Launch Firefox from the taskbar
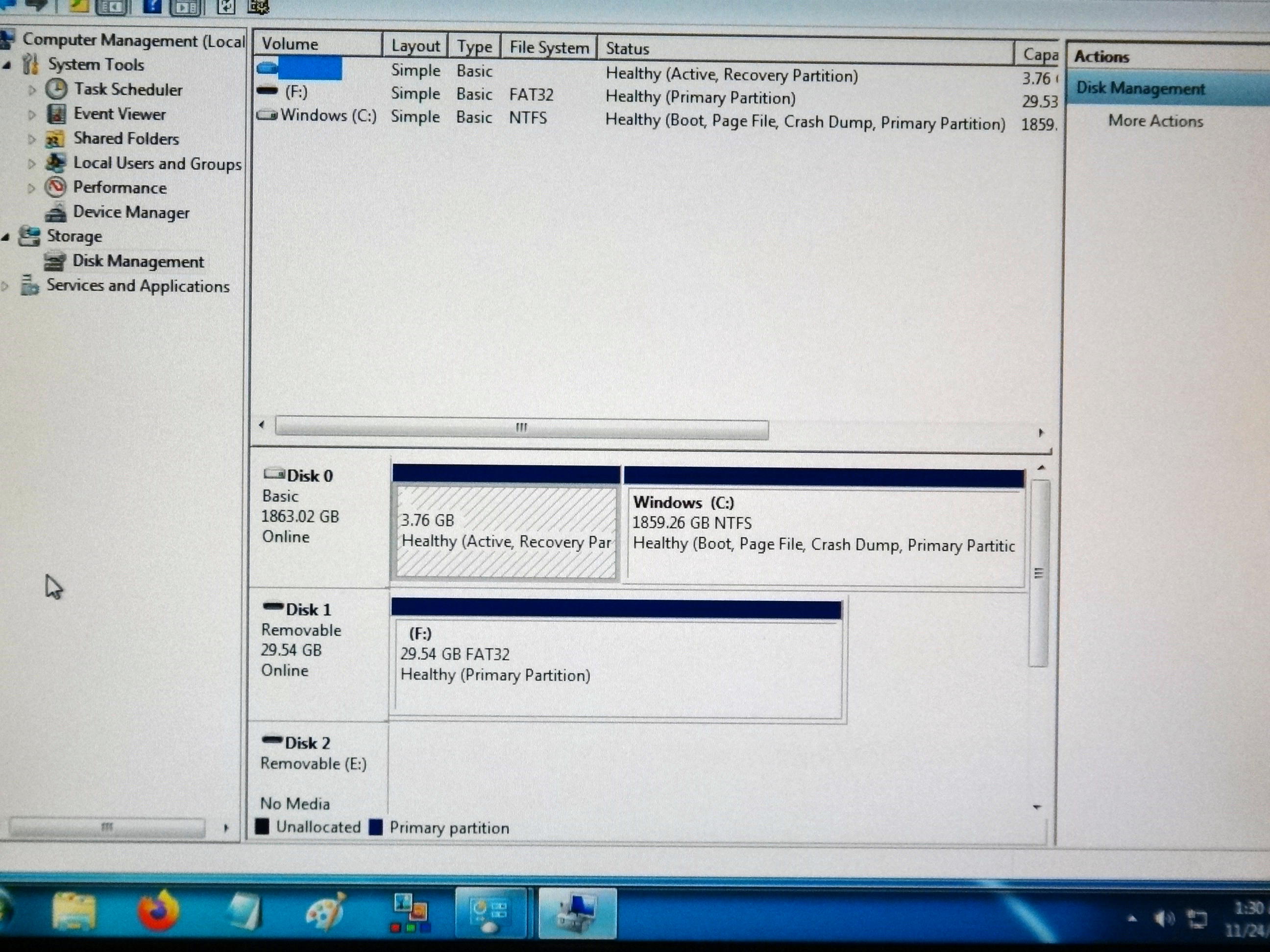Image resolution: width=1270 pixels, height=952 pixels. pos(158,910)
